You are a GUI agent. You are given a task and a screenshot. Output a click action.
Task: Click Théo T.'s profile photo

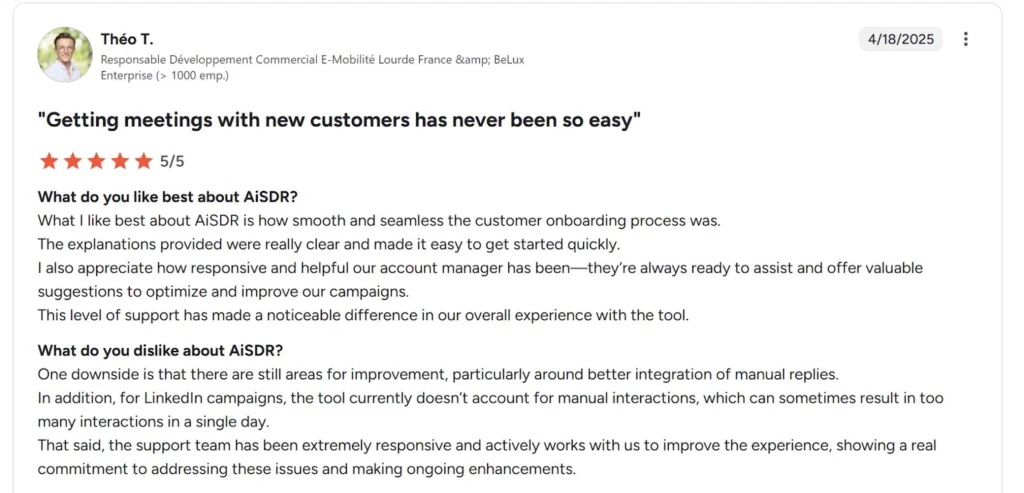(x=65, y=55)
